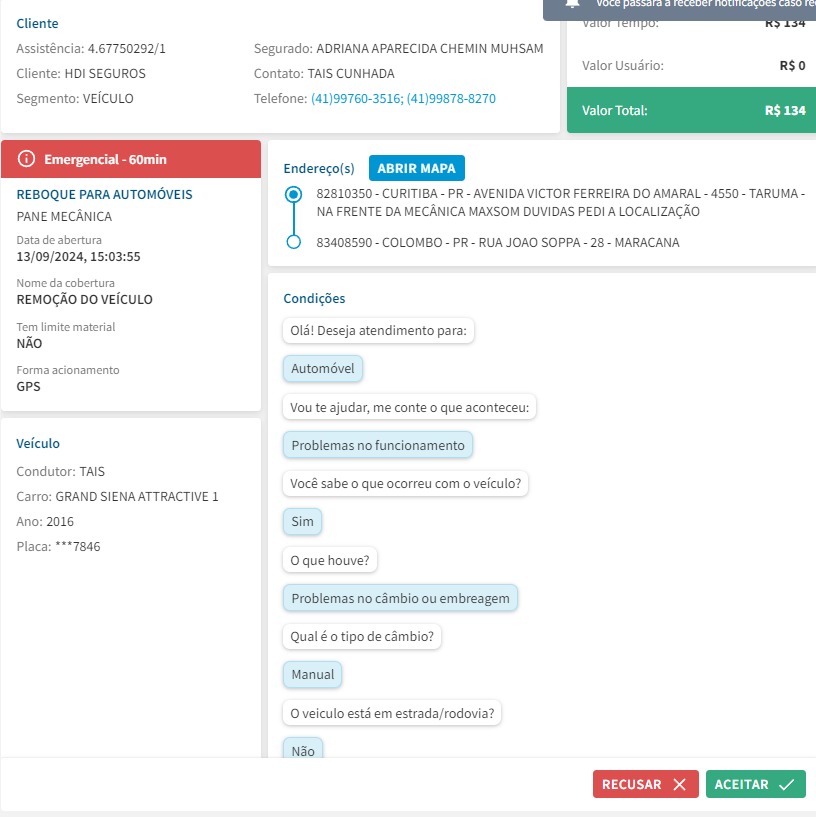
Task: Click the 'Problemas no funcionamento' chip
Action: point(378,445)
